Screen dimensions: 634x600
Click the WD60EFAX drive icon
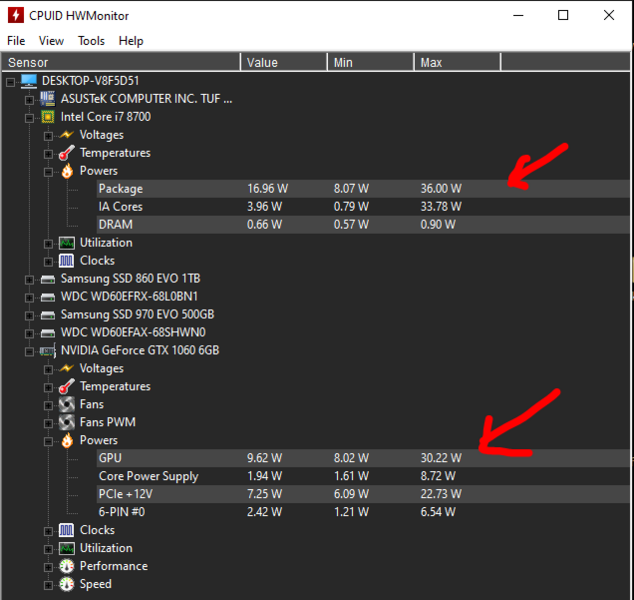pos(48,333)
